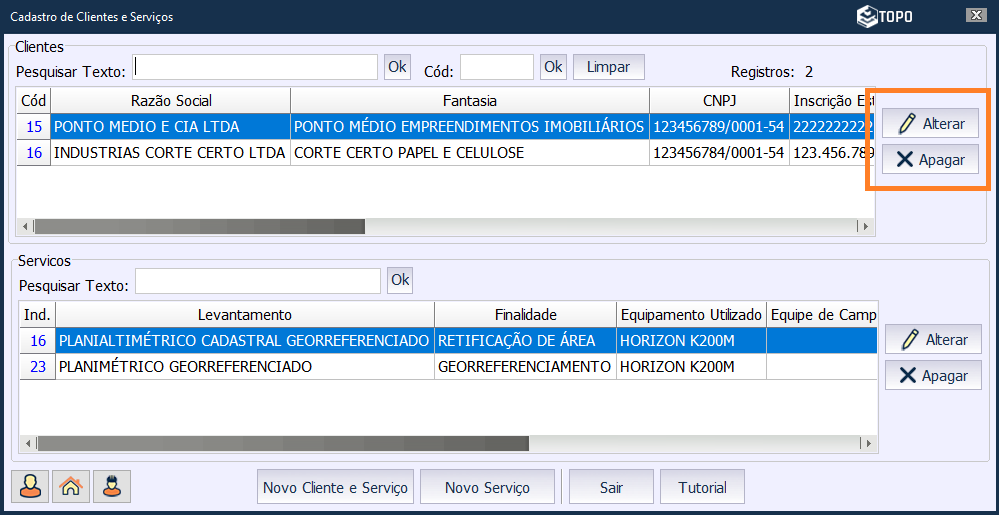This screenshot has width=999, height=515.
Task: Select the INDUSTRIAS CORTE CERTO LTDA row
Action: coord(169,153)
